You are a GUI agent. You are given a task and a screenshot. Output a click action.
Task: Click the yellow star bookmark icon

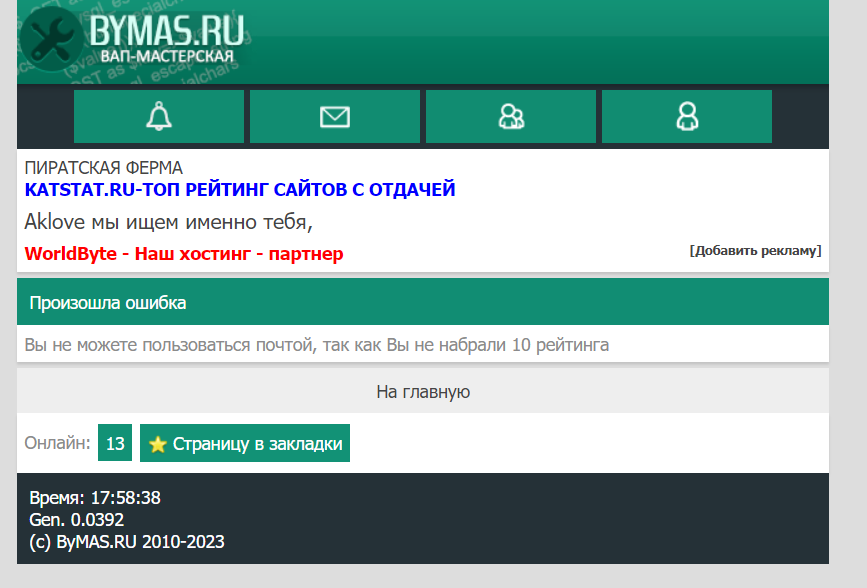tap(157, 444)
